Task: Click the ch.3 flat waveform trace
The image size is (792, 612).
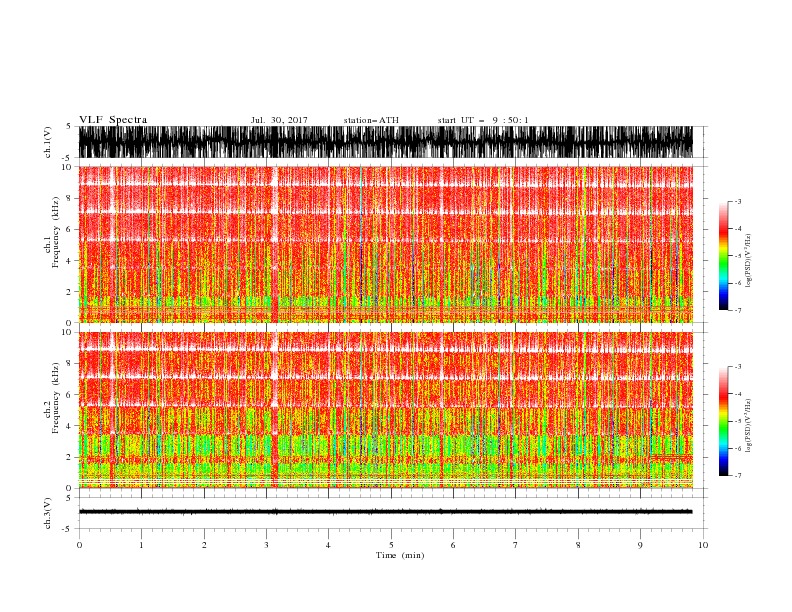Action: (x=386, y=512)
